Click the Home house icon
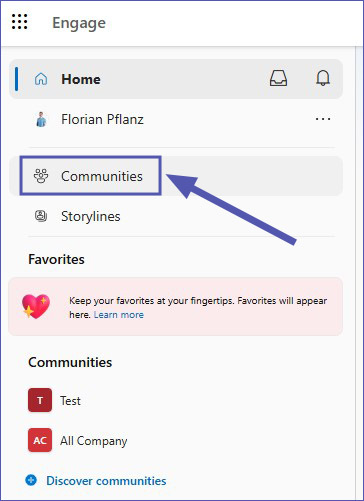This screenshot has width=364, height=501. pyautogui.click(x=41, y=79)
